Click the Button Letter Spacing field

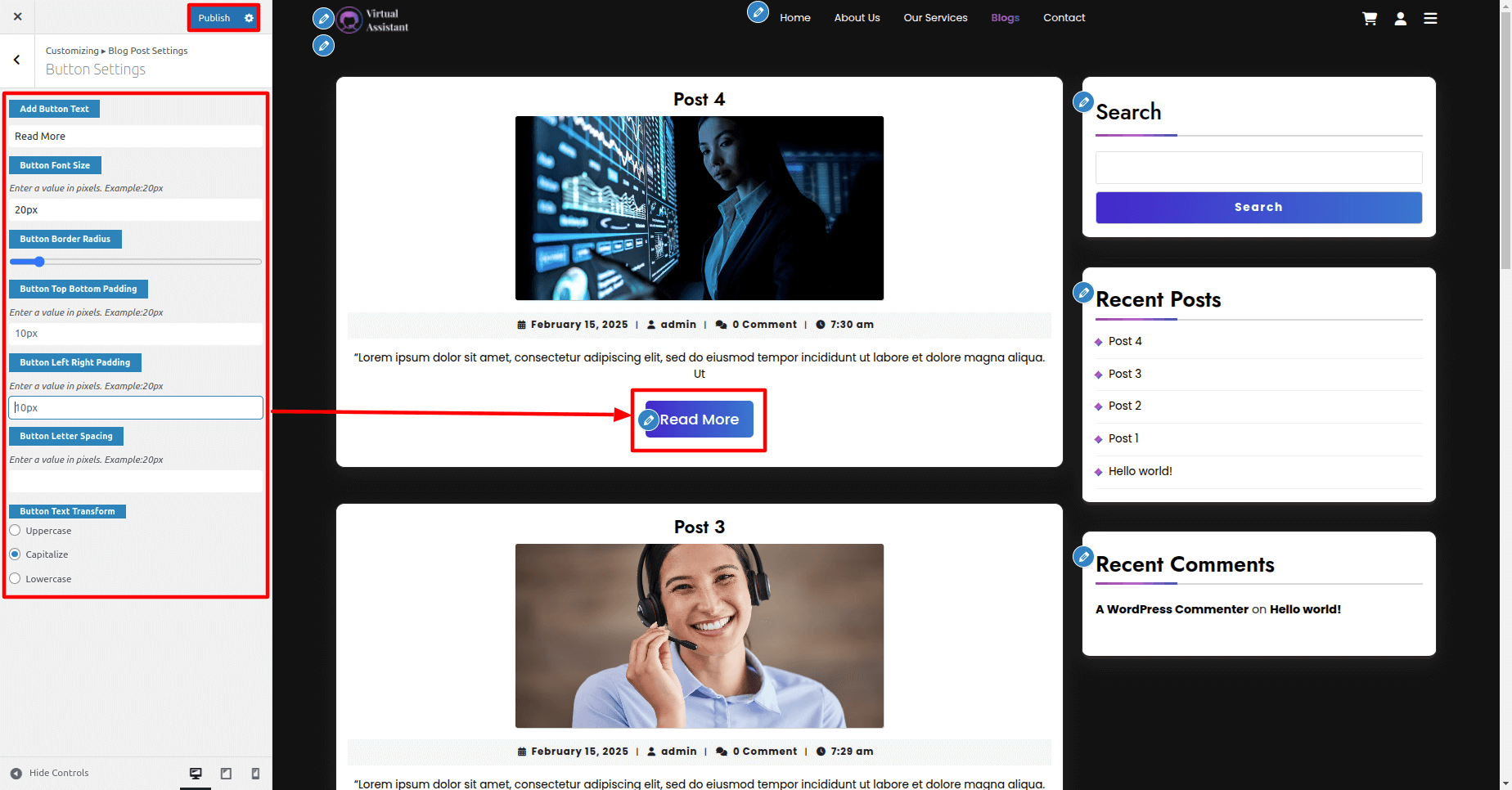tap(136, 481)
